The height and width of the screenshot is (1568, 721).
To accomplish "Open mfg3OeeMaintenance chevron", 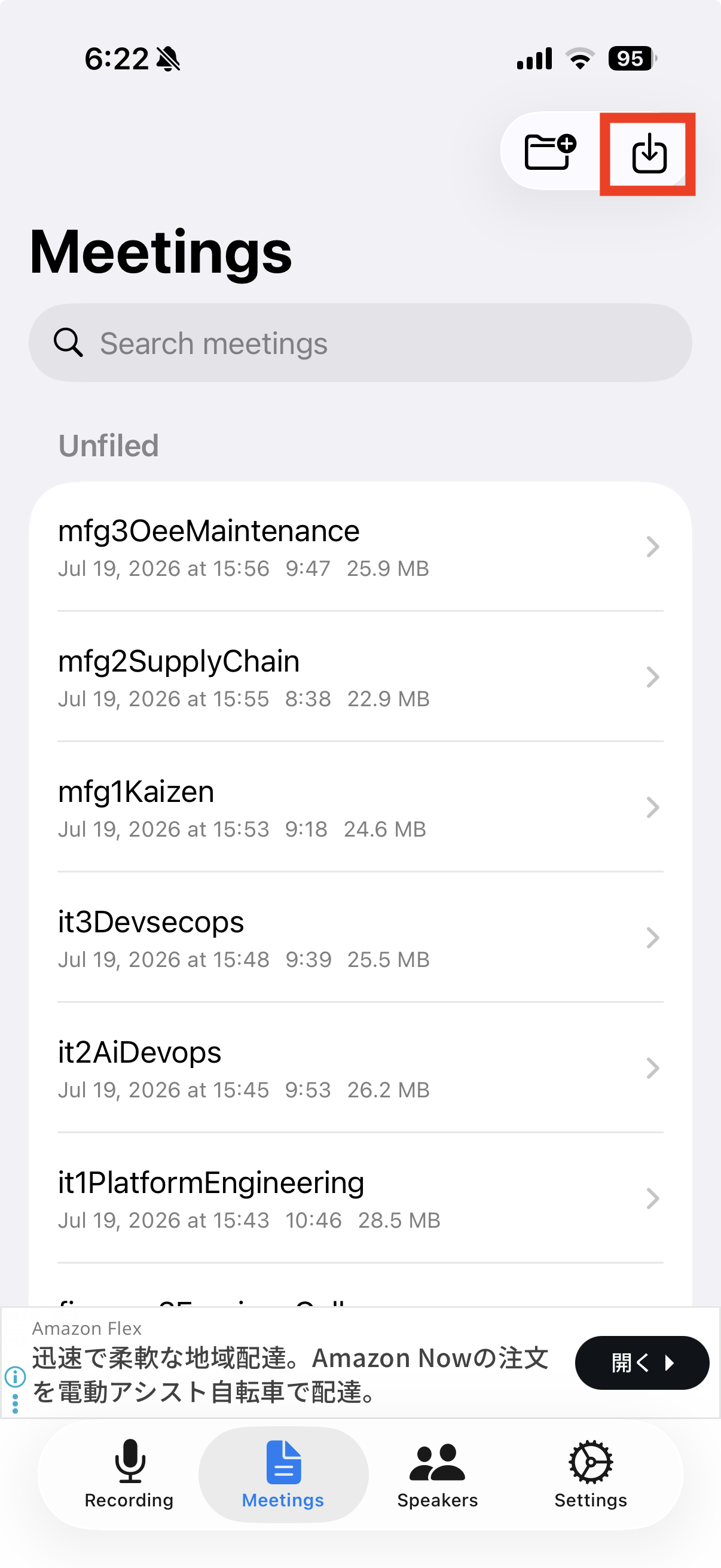I will pyautogui.click(x=652, y=547).
